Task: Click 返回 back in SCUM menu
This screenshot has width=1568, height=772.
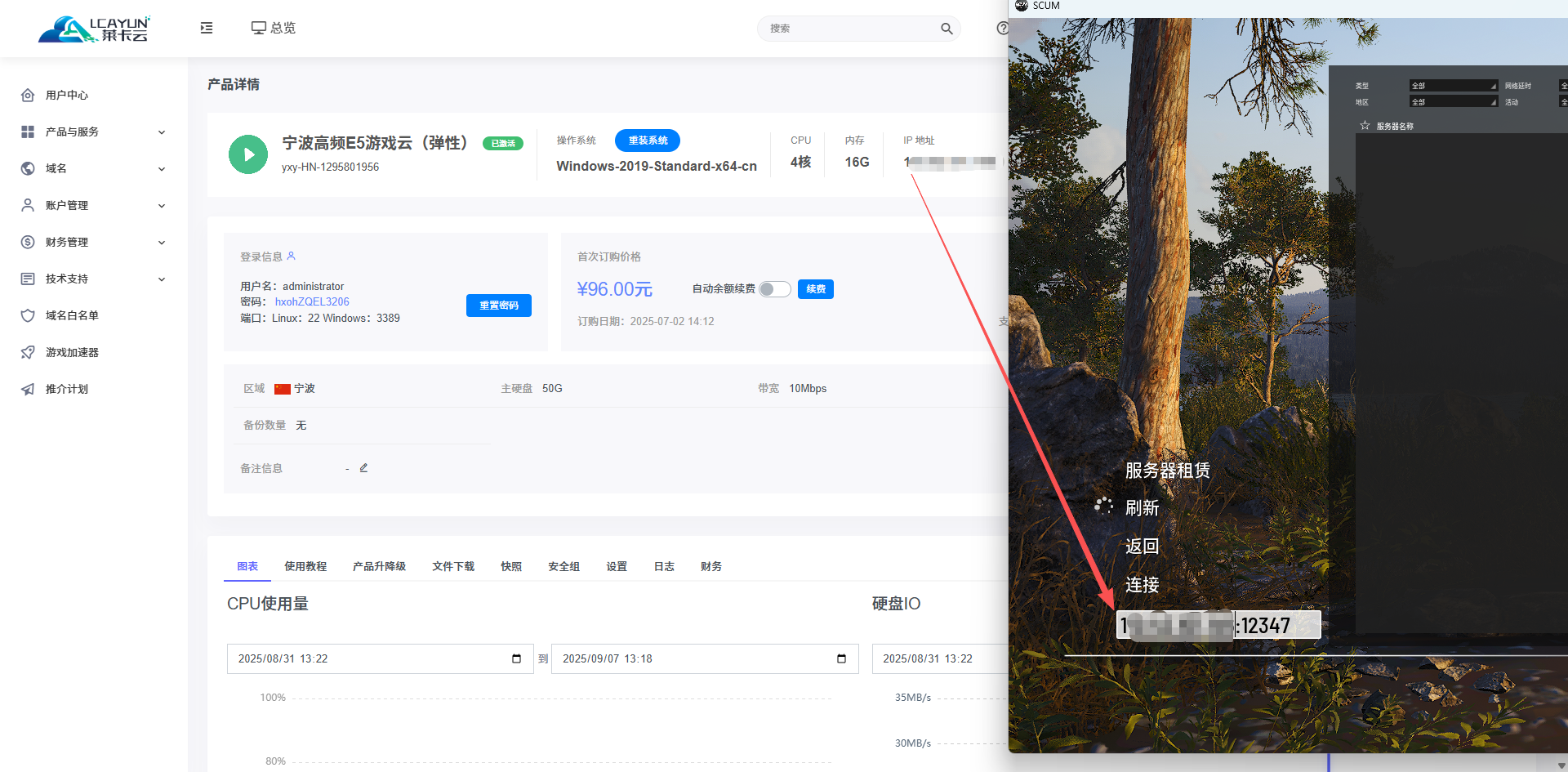Action: point(1143,547)
